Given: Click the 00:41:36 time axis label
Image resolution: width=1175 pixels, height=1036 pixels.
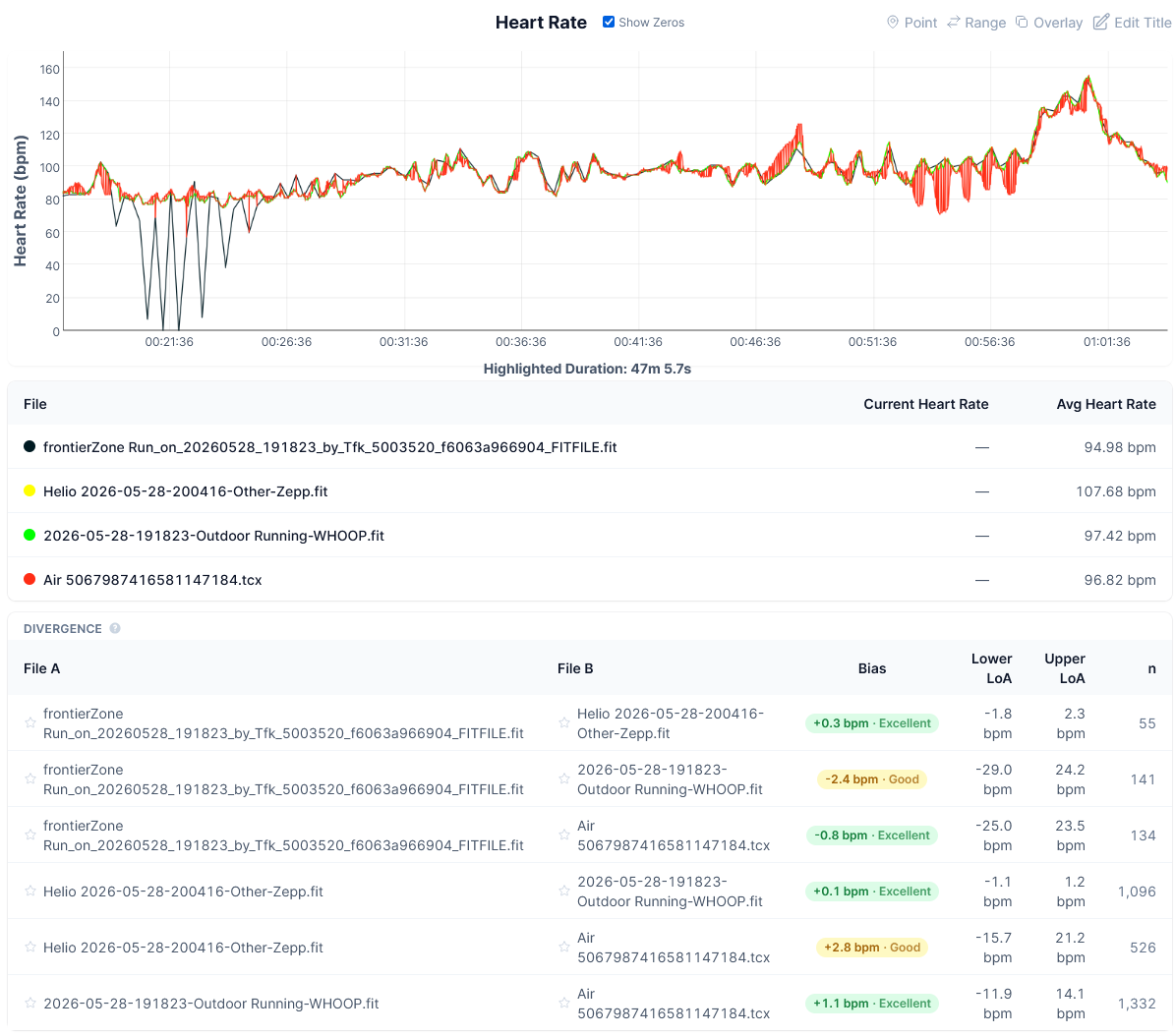Looking at the screenshot, I should [638, 342].
